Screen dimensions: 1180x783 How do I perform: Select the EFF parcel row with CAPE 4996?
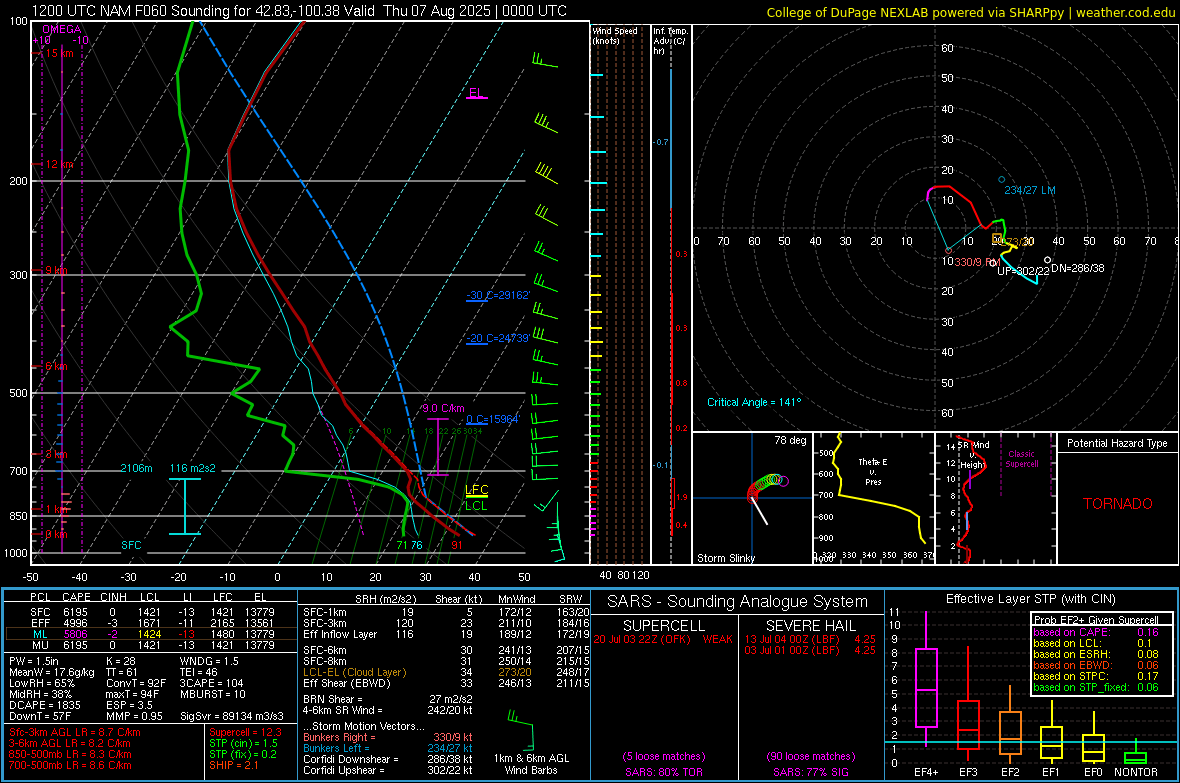151,623
